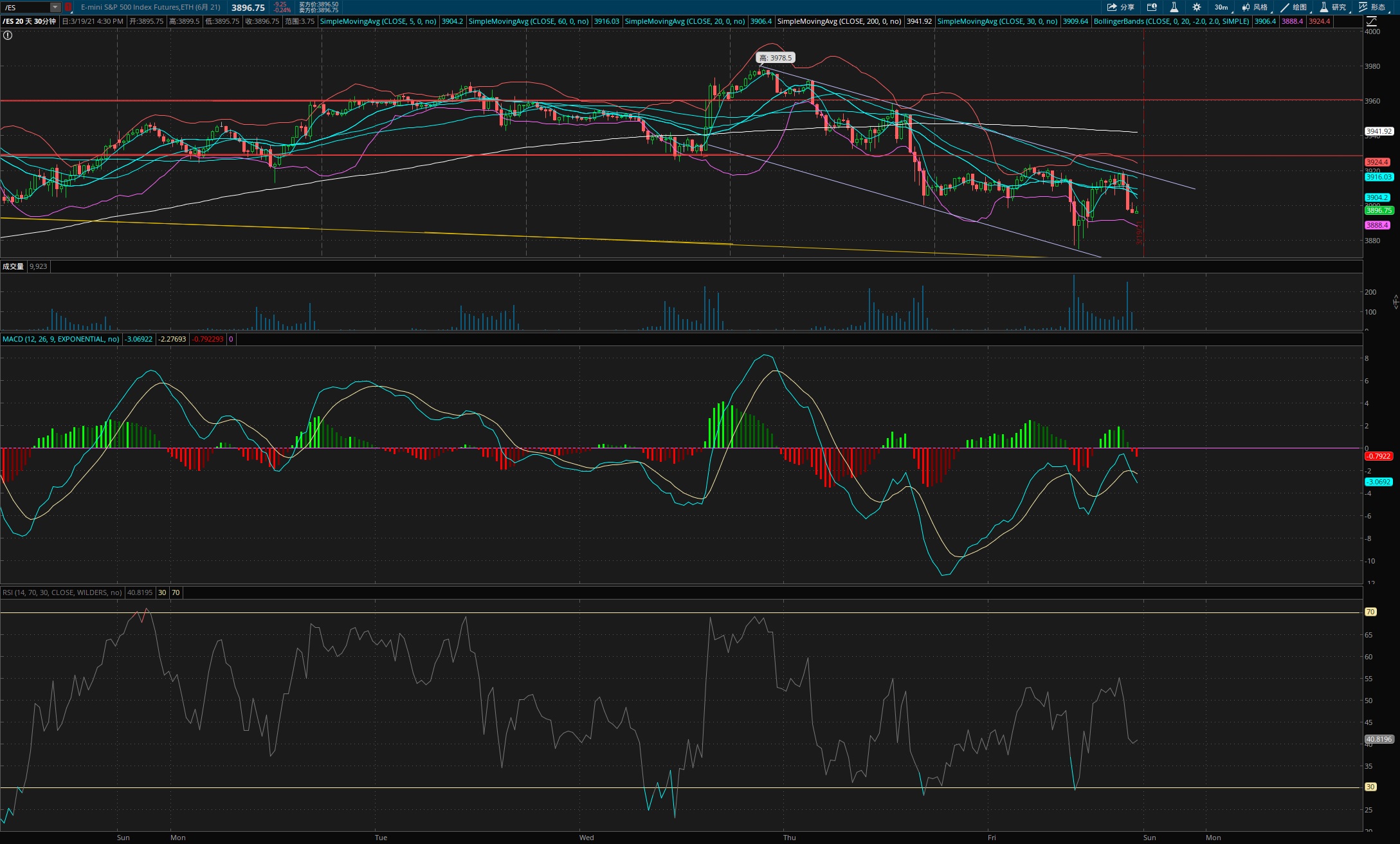Click the -3.0692 MACD axis value tag
The image size is (1400, 844).
tap(1379, 482)
